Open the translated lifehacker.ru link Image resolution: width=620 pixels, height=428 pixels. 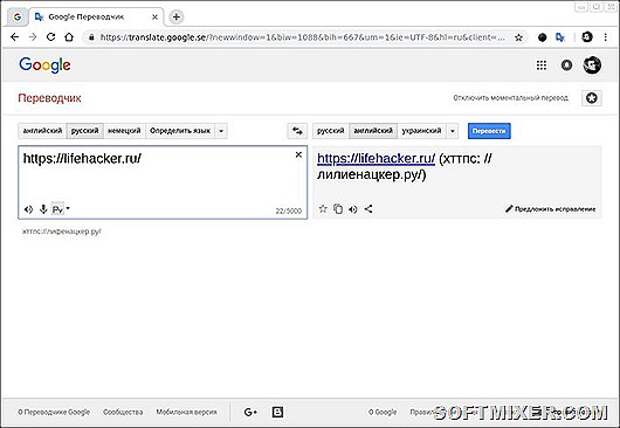coord(376,159)
